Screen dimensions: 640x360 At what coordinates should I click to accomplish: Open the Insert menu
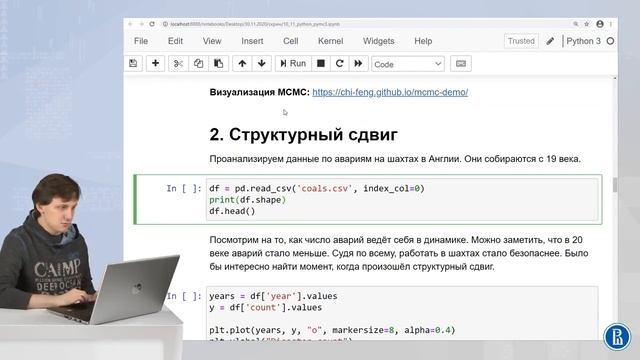point(252,41)
